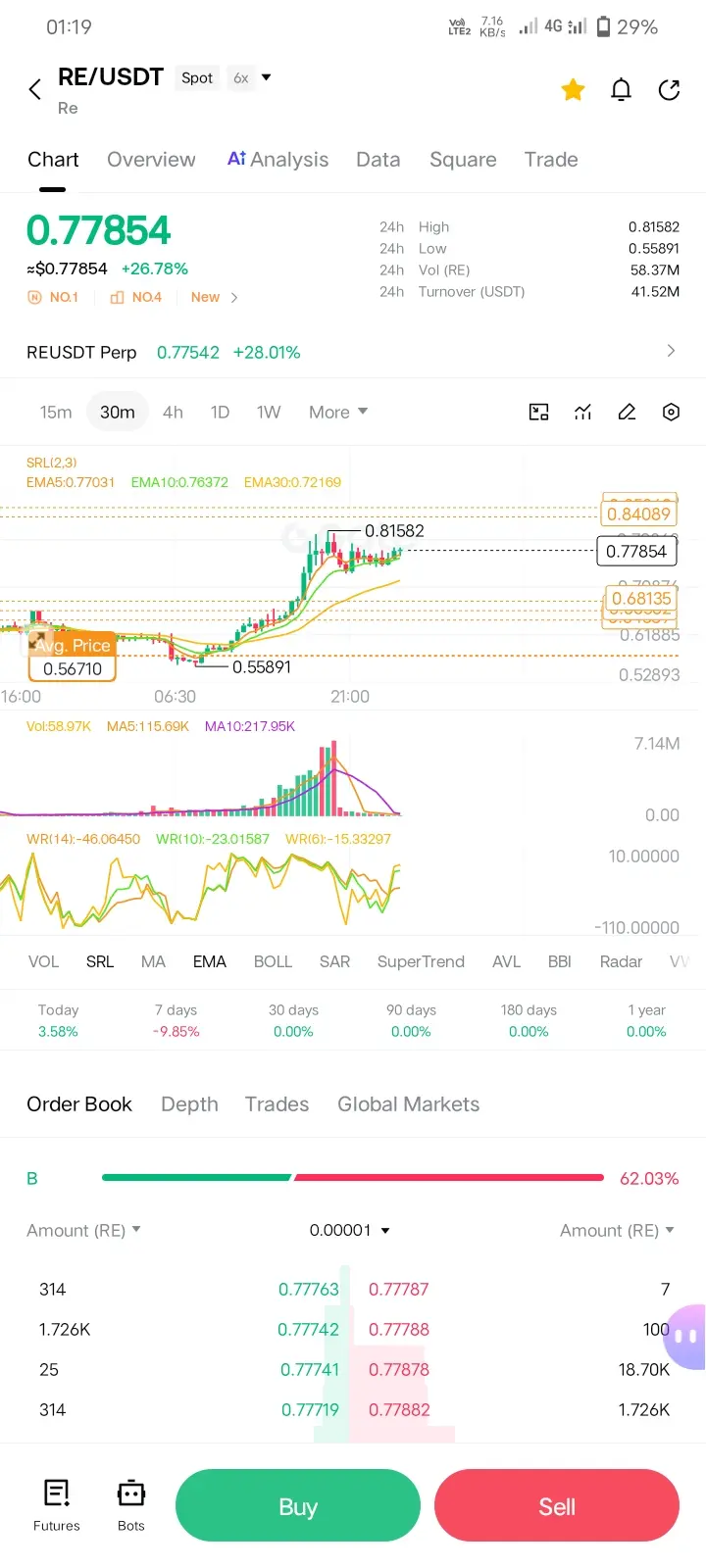Go back using the left arrow

click(x=35, y=89)
